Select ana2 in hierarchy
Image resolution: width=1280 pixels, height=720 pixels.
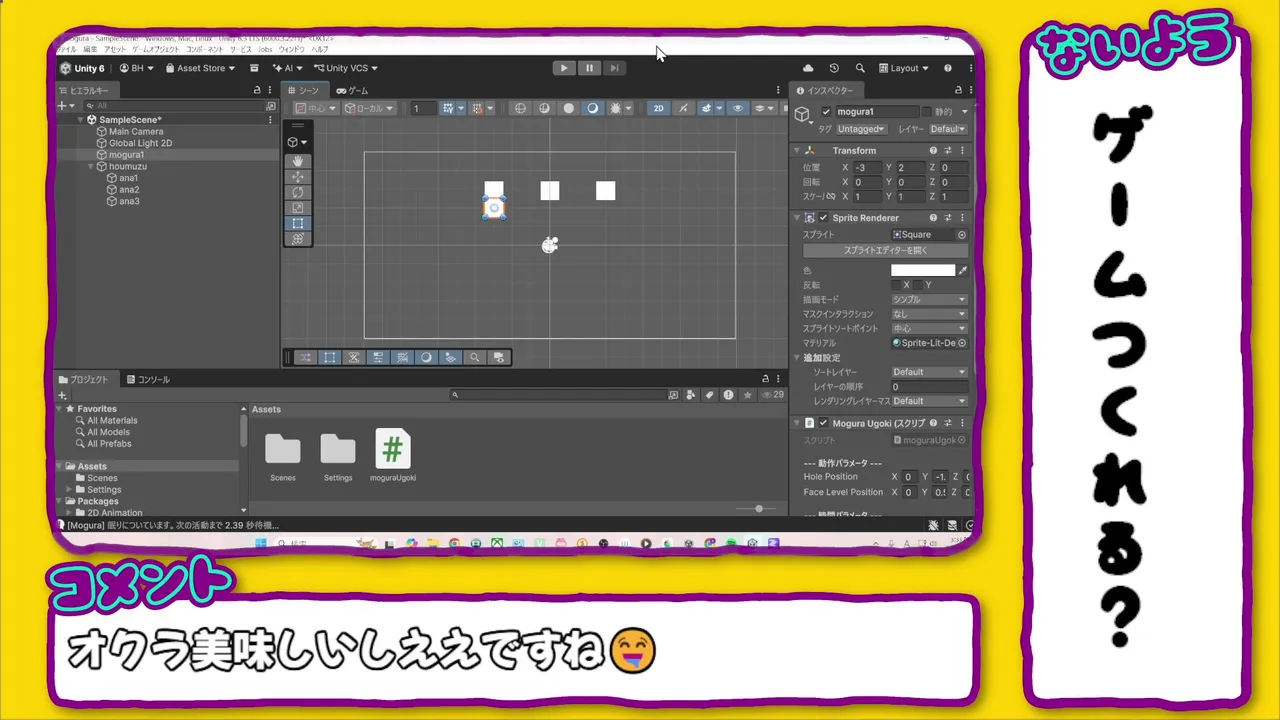(x=129, y=190)
